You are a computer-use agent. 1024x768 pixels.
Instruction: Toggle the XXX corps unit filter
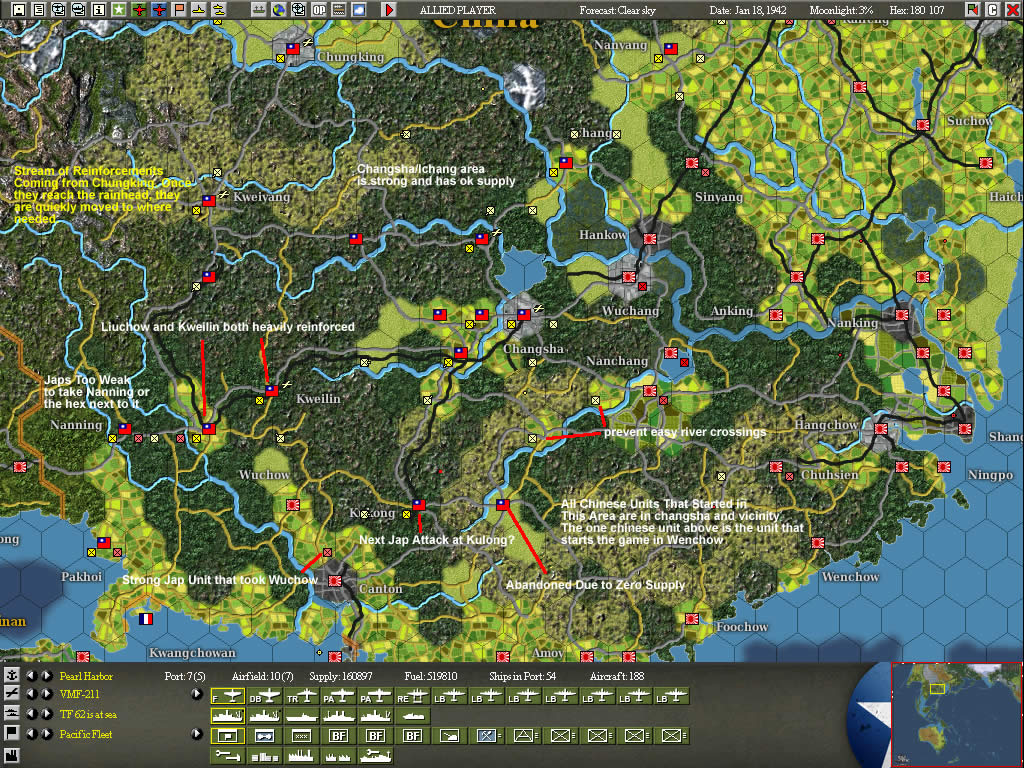click(302, 736)
